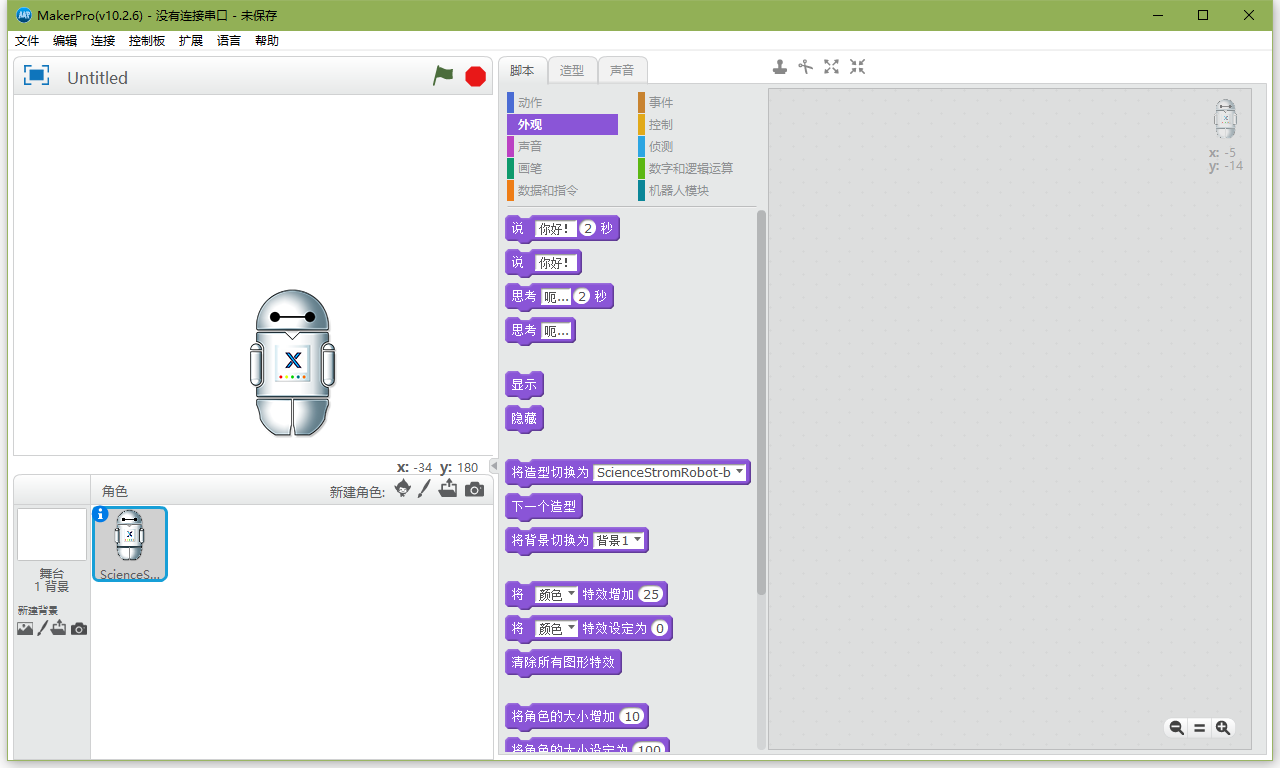Select the shrink sprite tool

click(856, 66)
